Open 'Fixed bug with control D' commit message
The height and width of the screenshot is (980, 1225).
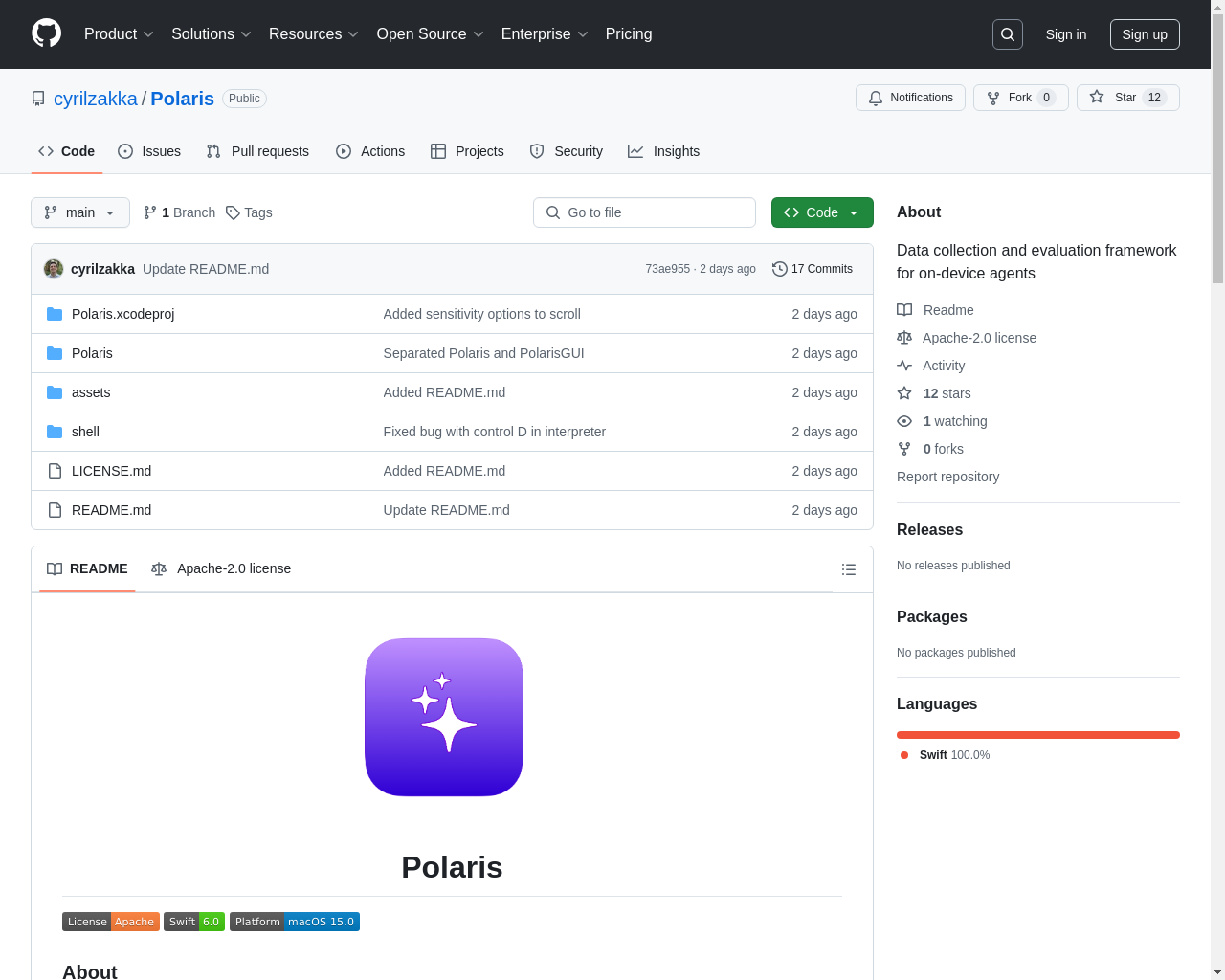coord(494,432)
